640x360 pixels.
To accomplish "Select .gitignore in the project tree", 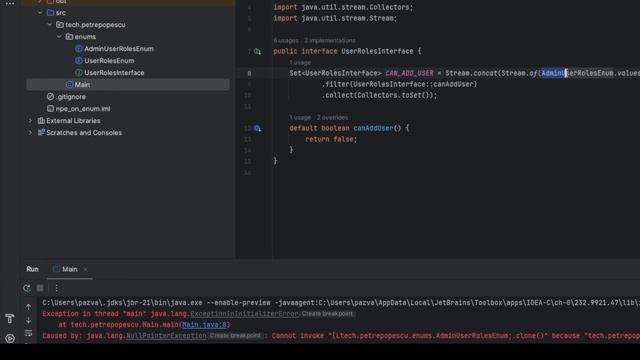I will [x=71, y=97].
